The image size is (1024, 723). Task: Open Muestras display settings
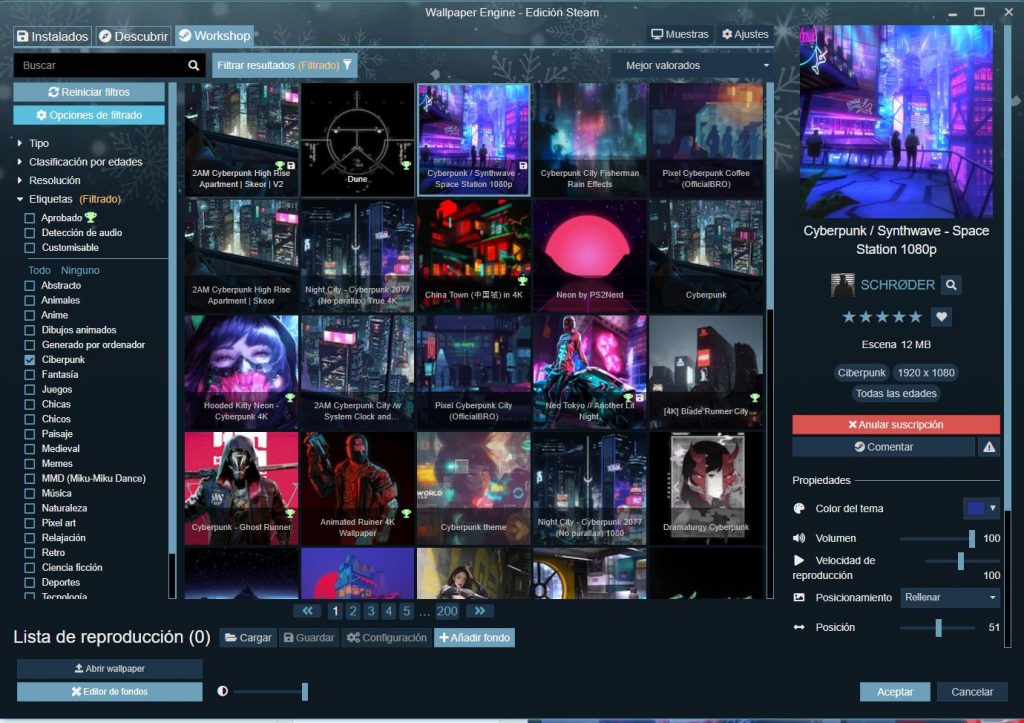(680, 34)
